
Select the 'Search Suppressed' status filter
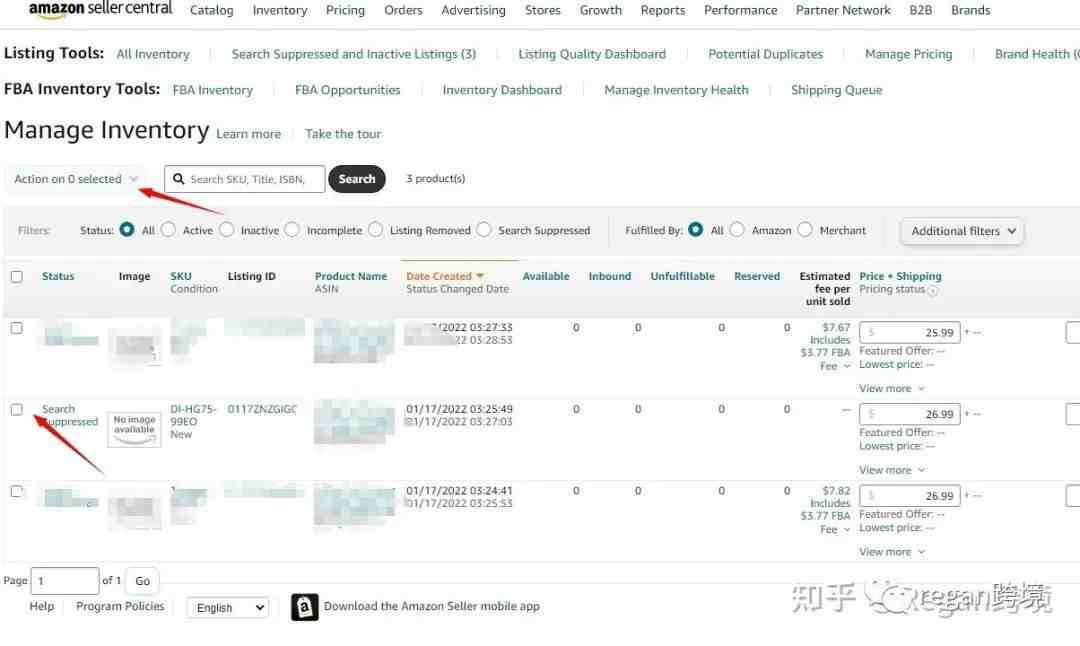click(x=484, y=230)
